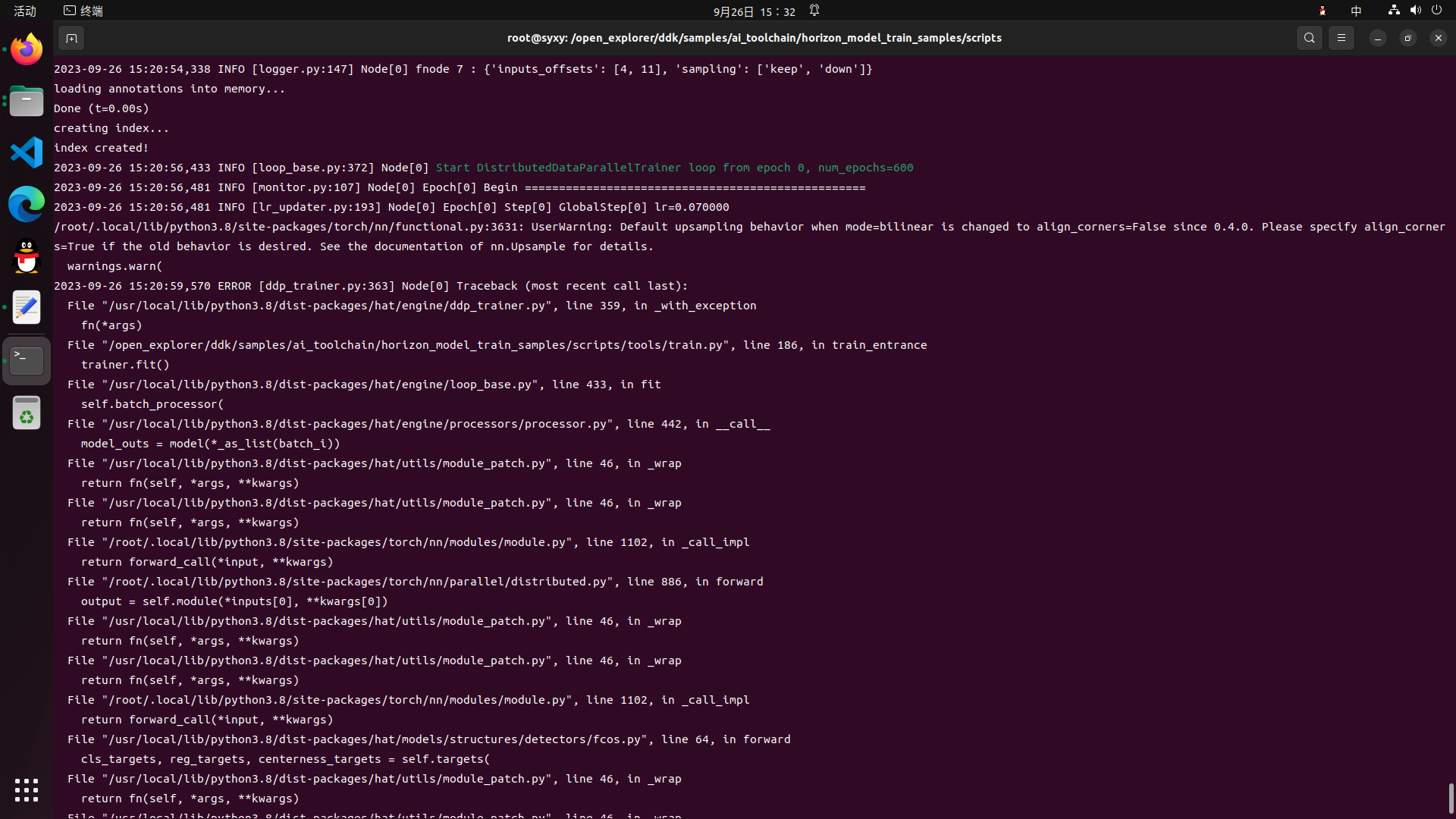The width and height of the screenshot is (1456, 819).
Task: Click the terminal search icon
Action: click(x=1309, y=38)
